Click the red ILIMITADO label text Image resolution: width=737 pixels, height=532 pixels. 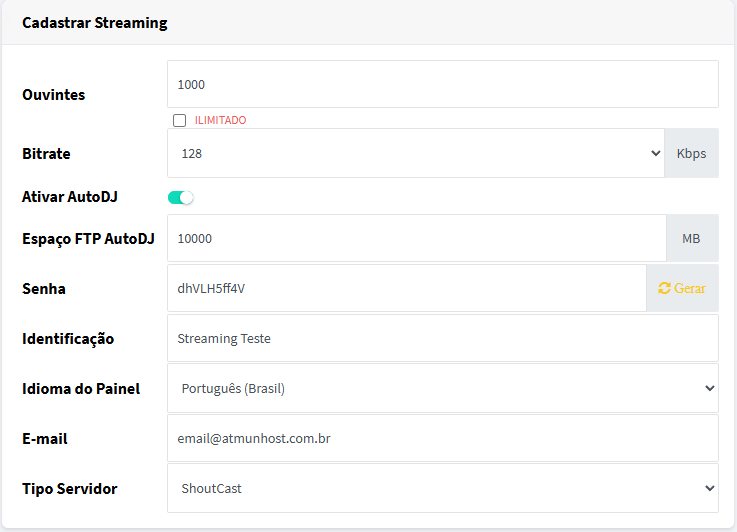point(220,120)
